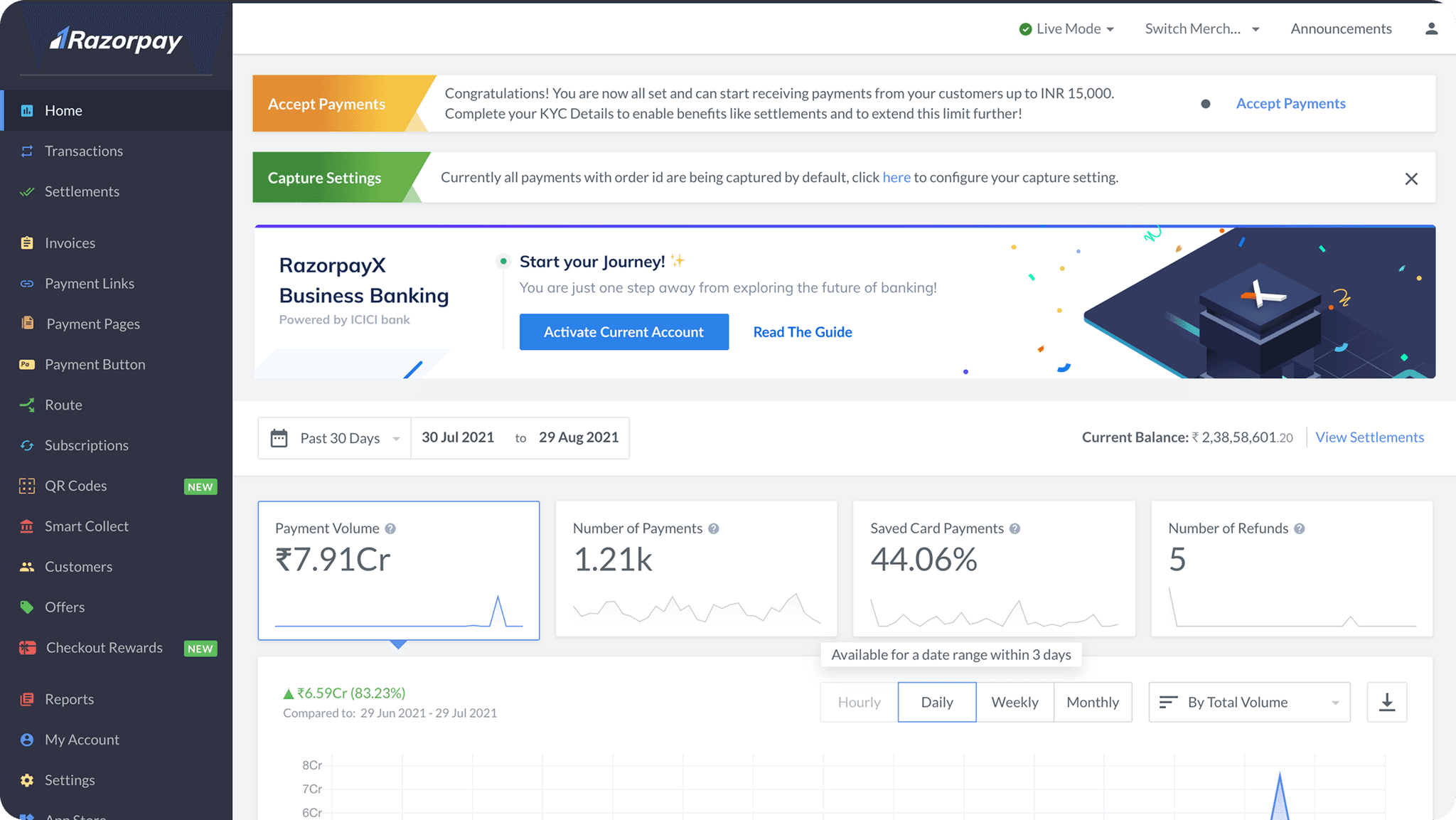Image resolution: width=1456 pixels, height=820 pixels.
Task: Click the Smart Collect bank icon
Action: click(27, 526)
